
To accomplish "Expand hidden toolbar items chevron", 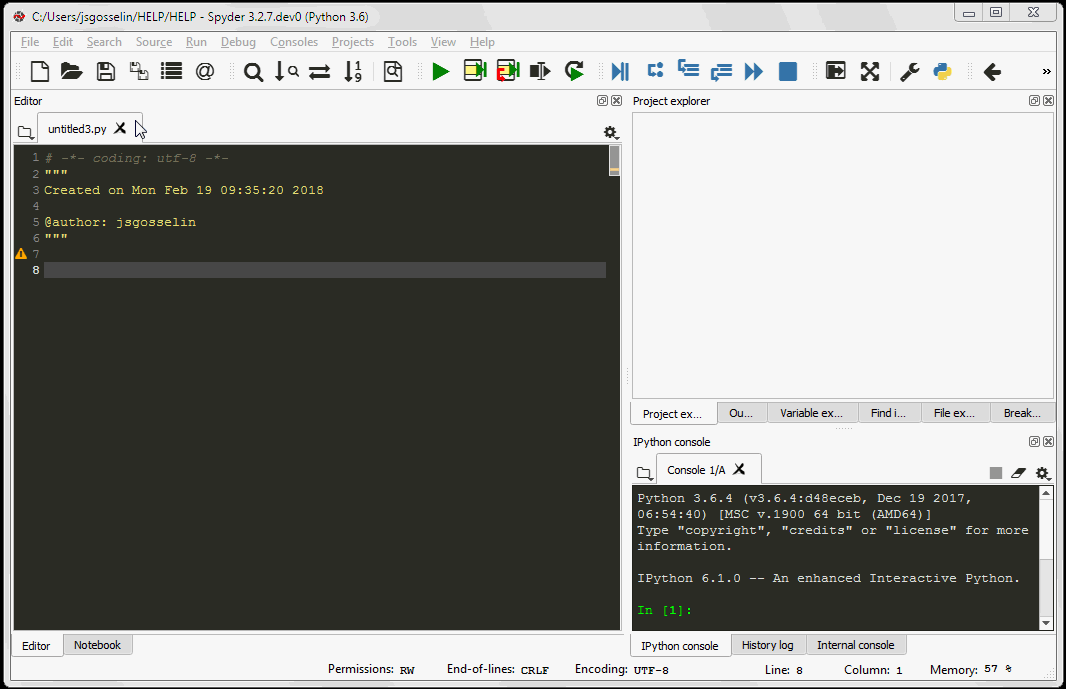I will pos(1046,71).
